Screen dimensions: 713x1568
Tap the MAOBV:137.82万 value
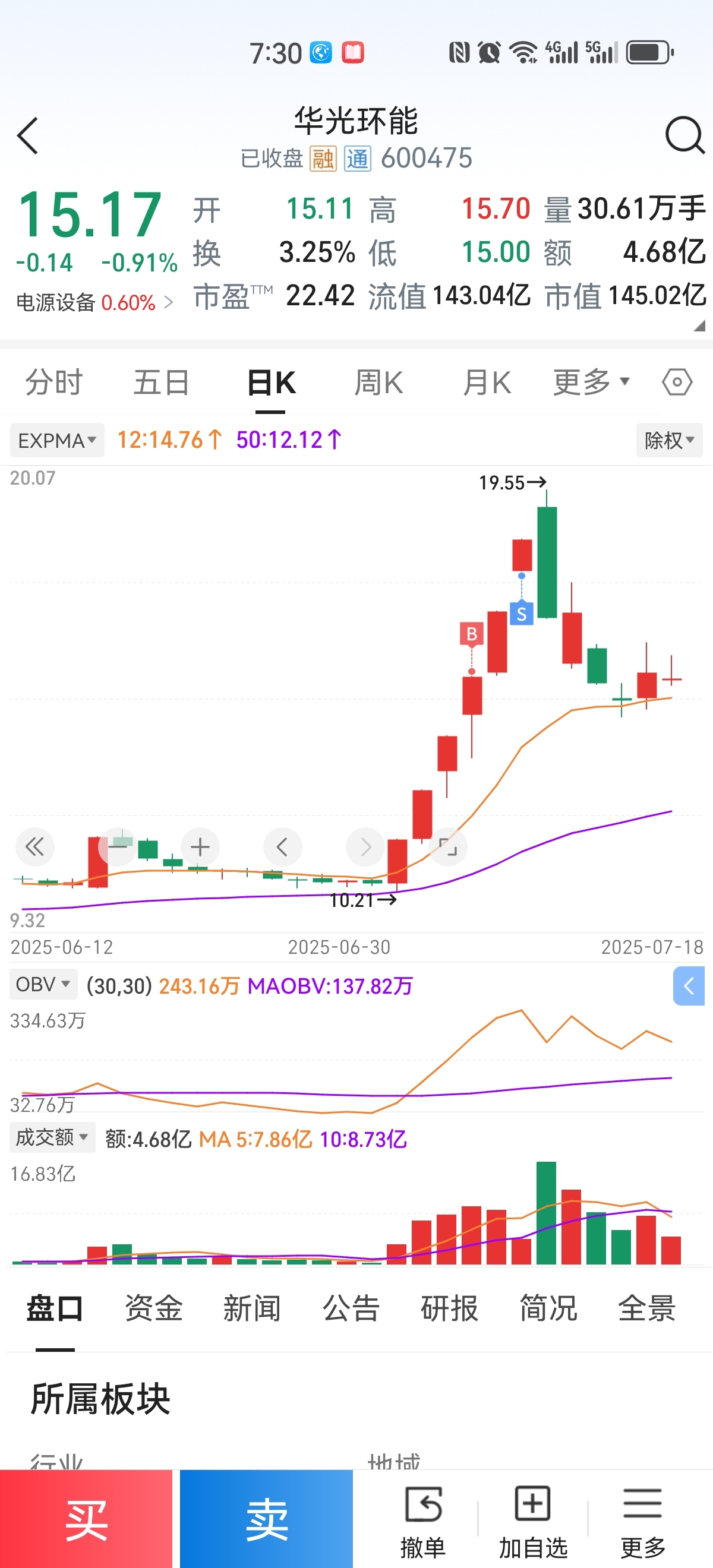coord(330,985)
